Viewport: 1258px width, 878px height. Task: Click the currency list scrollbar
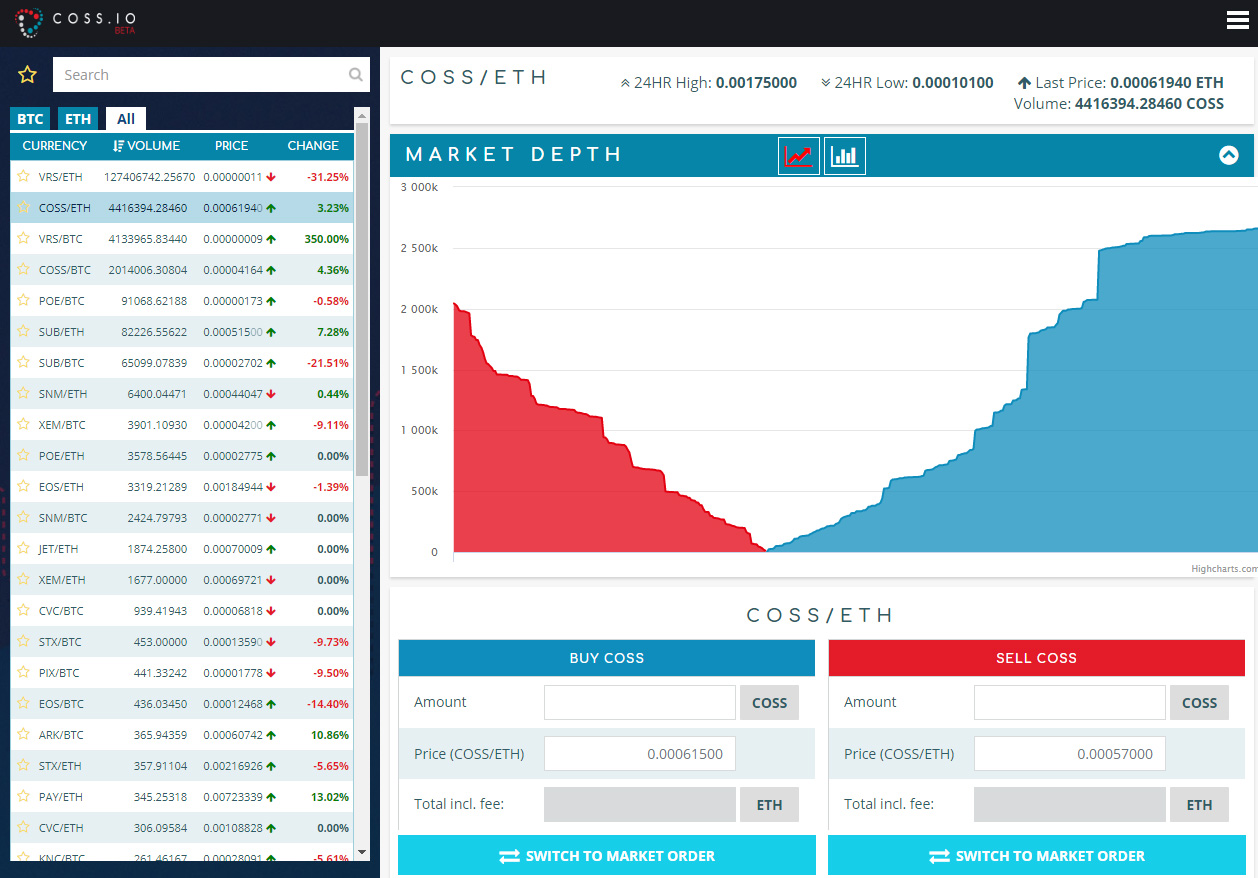tap(362, 300)
